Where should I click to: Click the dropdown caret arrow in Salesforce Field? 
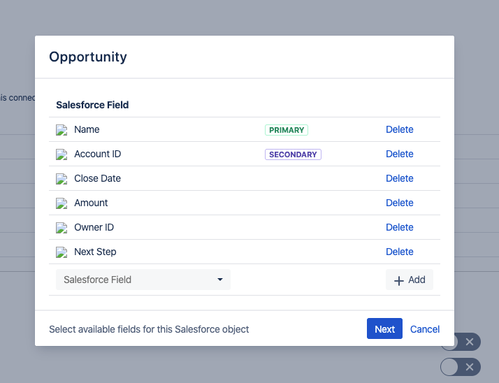[220, 280]
